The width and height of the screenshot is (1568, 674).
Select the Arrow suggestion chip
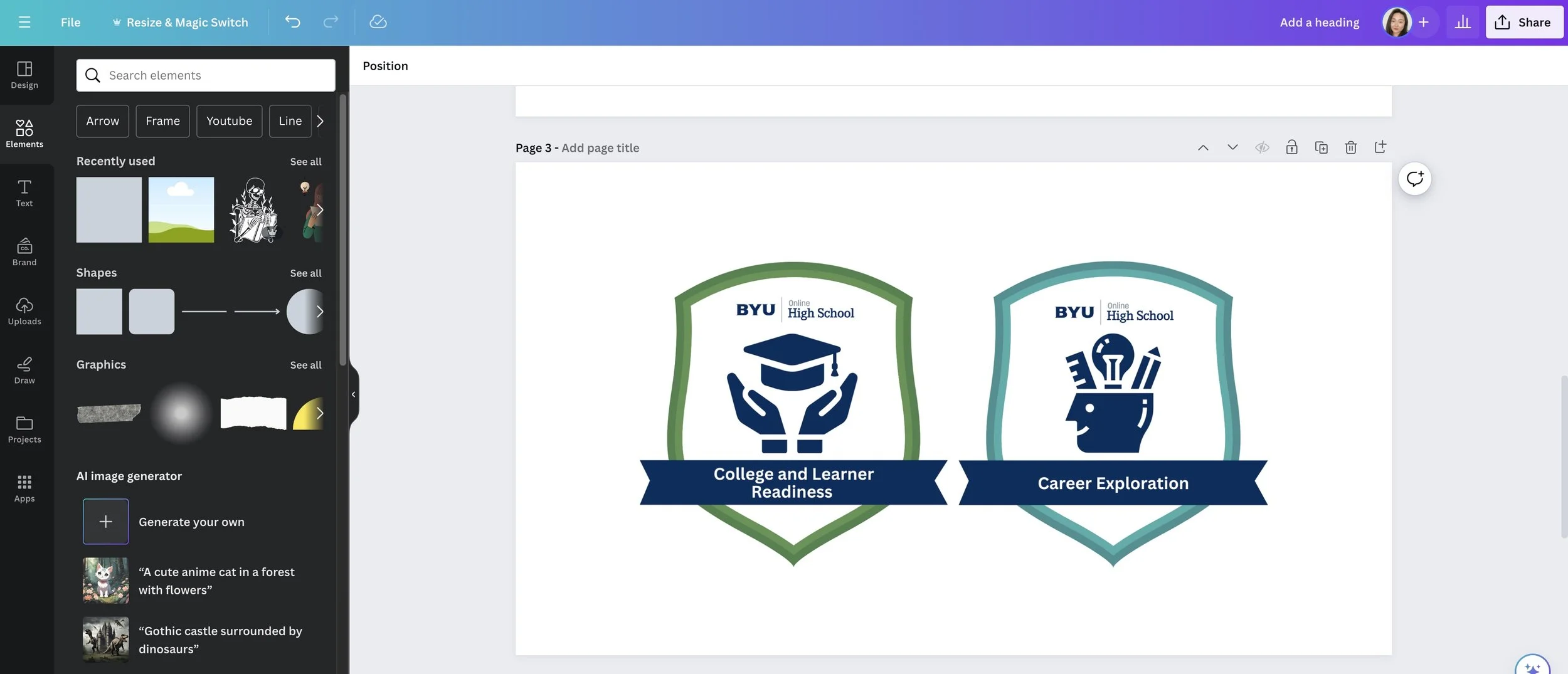pos(102,121)
